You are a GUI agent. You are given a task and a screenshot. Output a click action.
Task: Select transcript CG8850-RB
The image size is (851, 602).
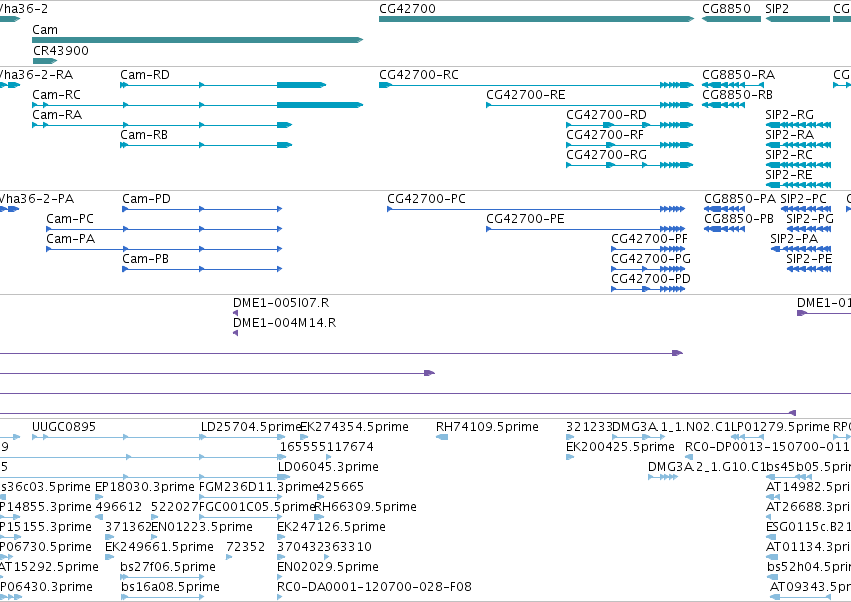coord(723,105)
